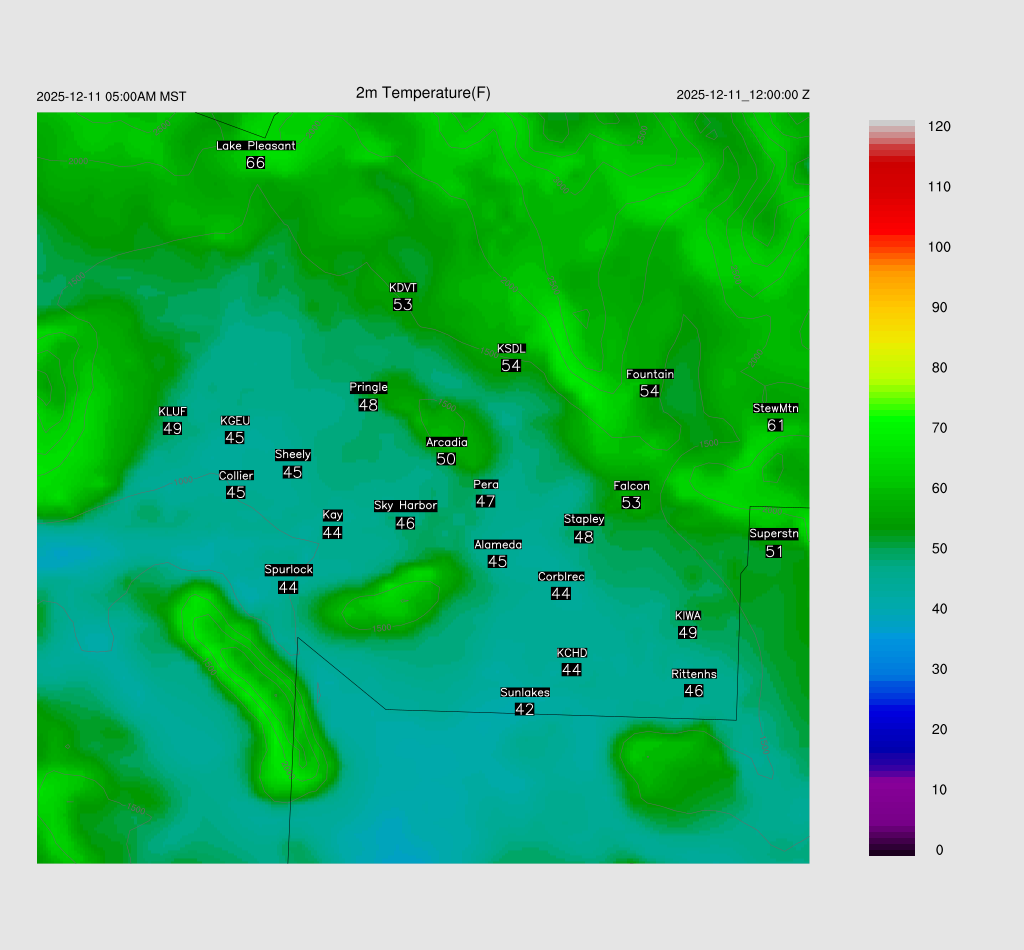Select the KDVT station temperature marker
The height and width of the screenshot is (950, 1024).
403,304
